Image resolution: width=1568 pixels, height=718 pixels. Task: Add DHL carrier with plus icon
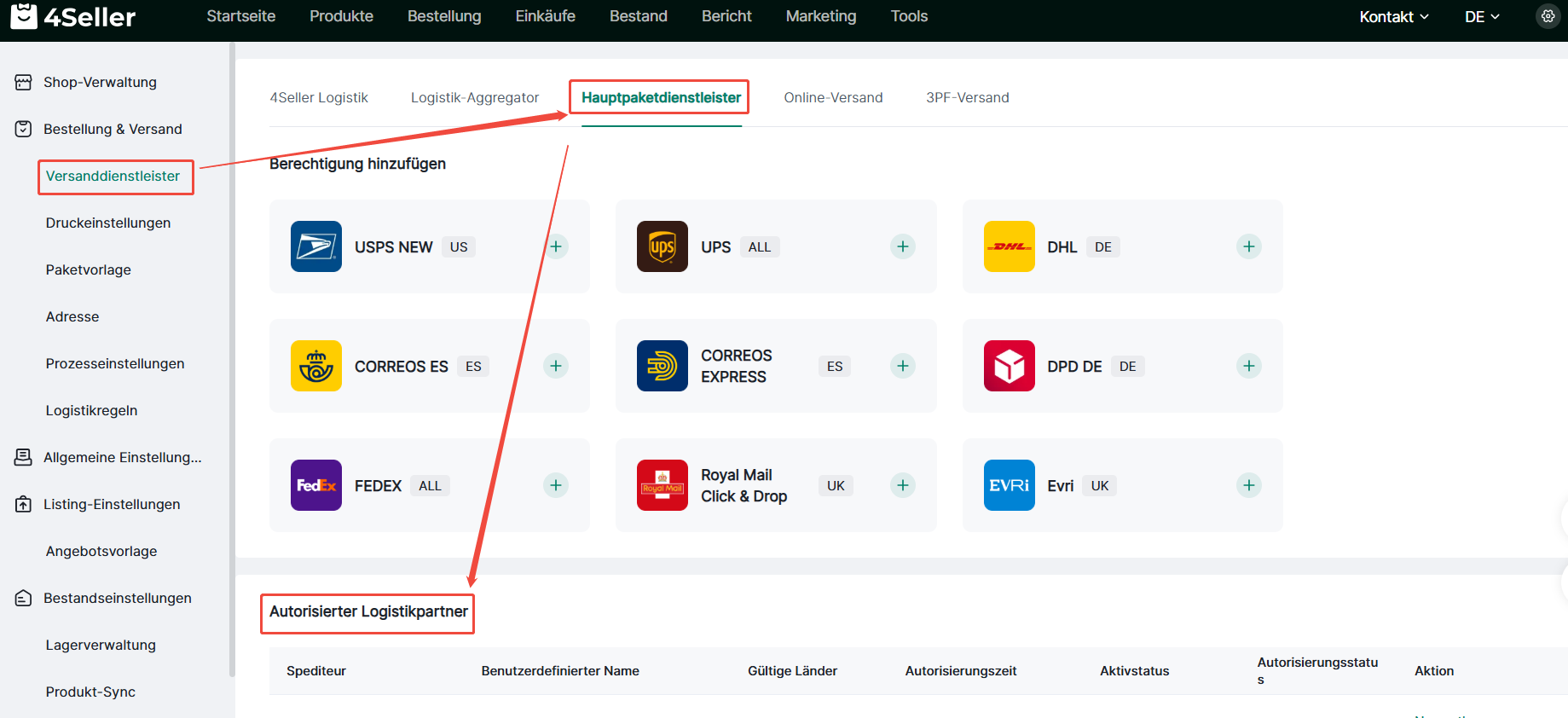coord(1249,246)
